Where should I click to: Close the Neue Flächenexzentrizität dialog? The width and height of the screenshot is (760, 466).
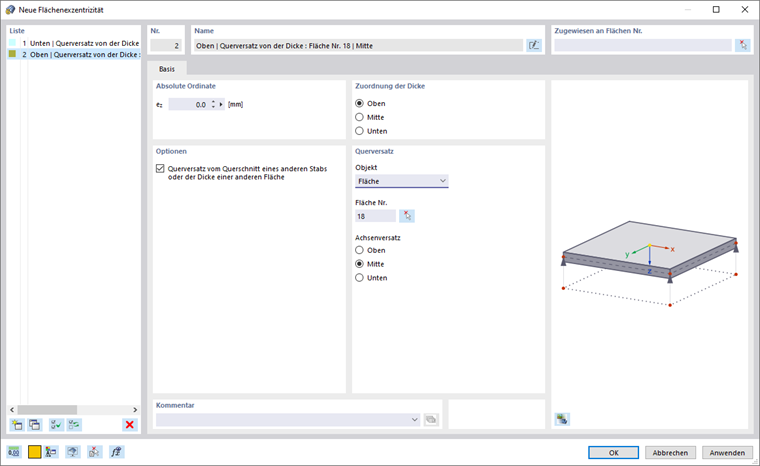pyautogui.click(x=744, y=10)
